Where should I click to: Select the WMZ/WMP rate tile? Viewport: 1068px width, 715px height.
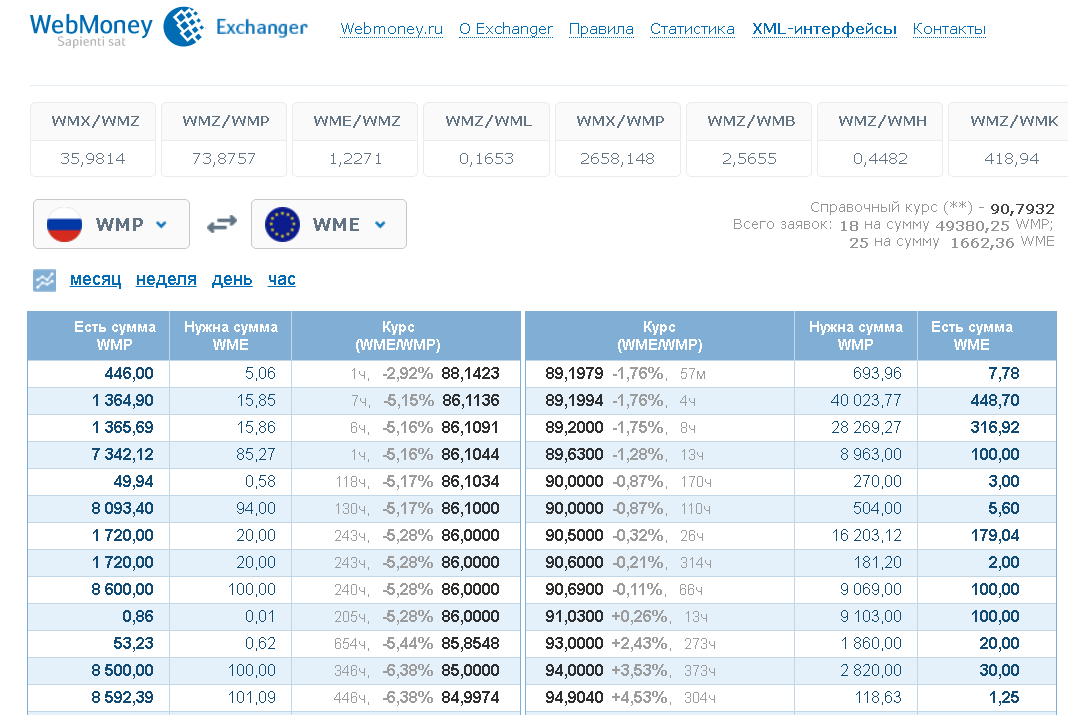point(224,140)
